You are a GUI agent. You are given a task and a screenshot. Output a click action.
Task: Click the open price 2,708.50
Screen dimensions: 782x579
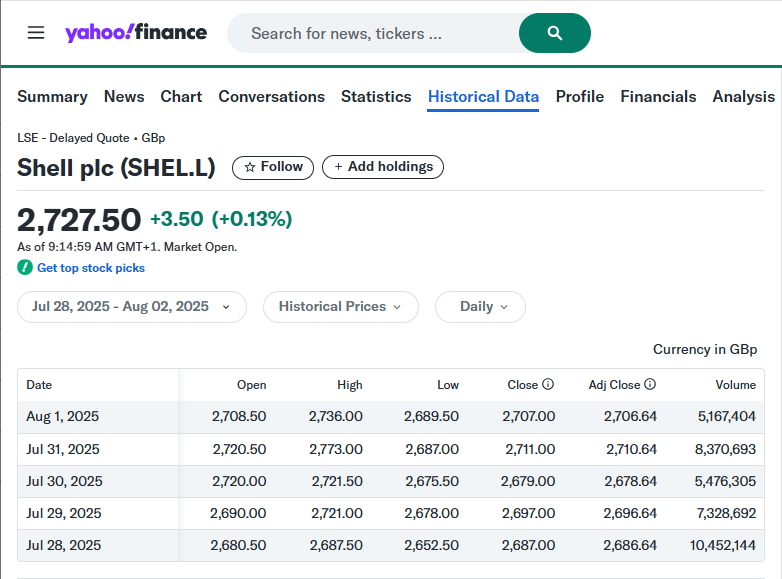[x=239, y=416]
